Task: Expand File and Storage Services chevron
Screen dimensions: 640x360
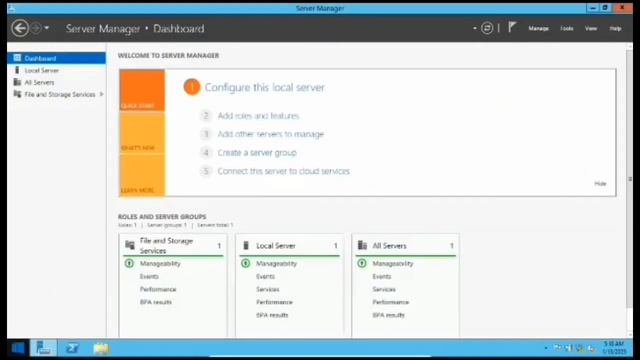Action: click(101, 94)
